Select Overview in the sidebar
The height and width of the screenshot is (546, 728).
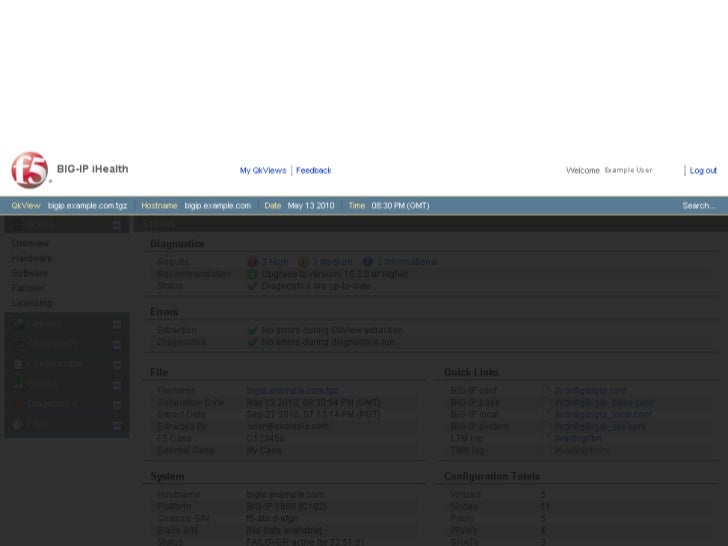[30, 243]
